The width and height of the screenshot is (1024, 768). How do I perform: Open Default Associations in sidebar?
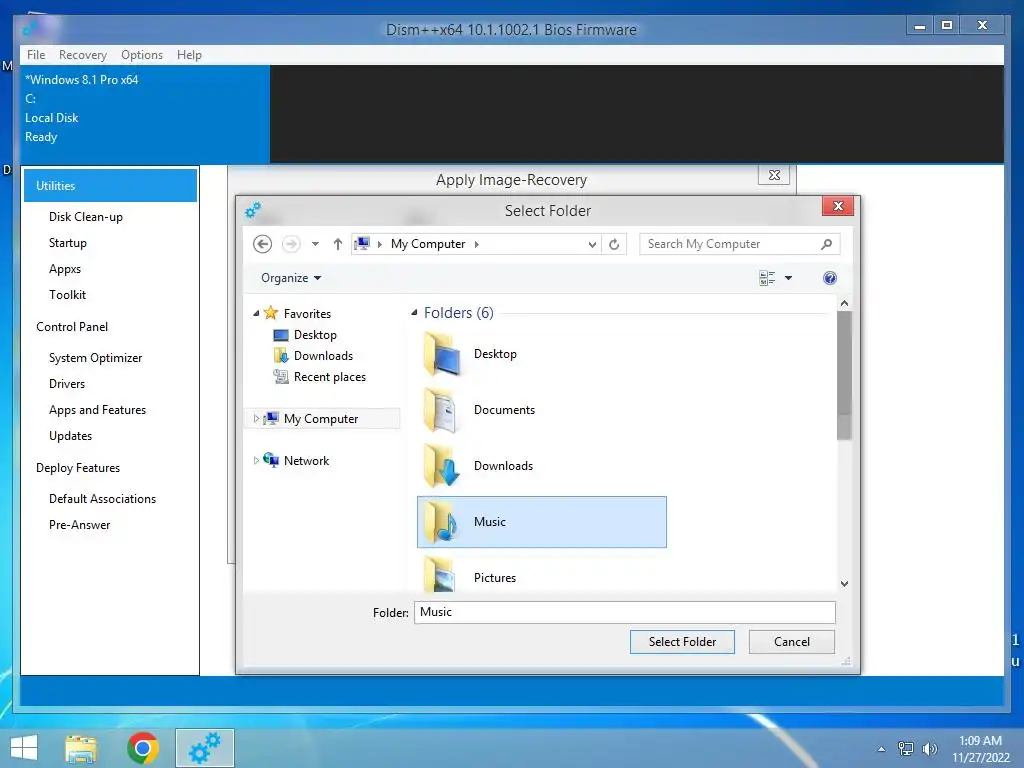pyautogui.click(x=103, y=499)
